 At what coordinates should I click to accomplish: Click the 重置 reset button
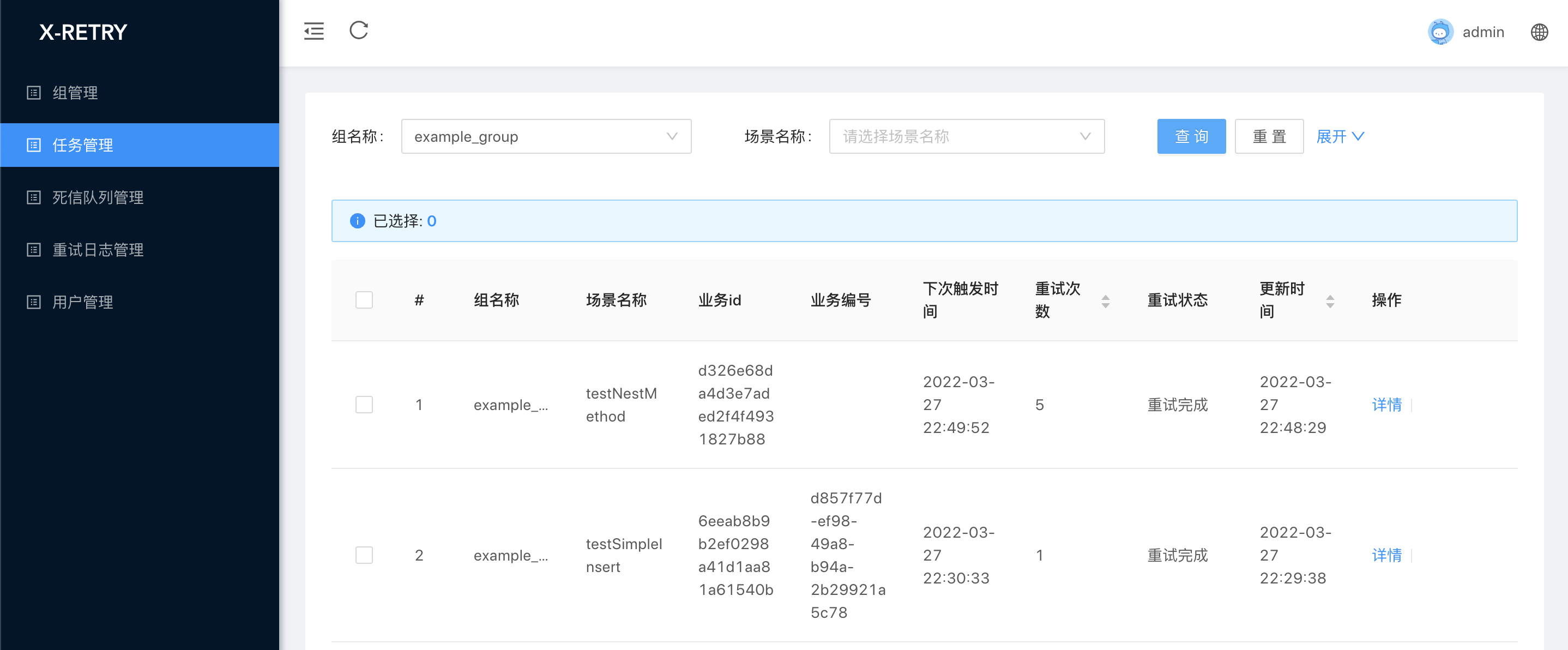(x=1269, y=136)
